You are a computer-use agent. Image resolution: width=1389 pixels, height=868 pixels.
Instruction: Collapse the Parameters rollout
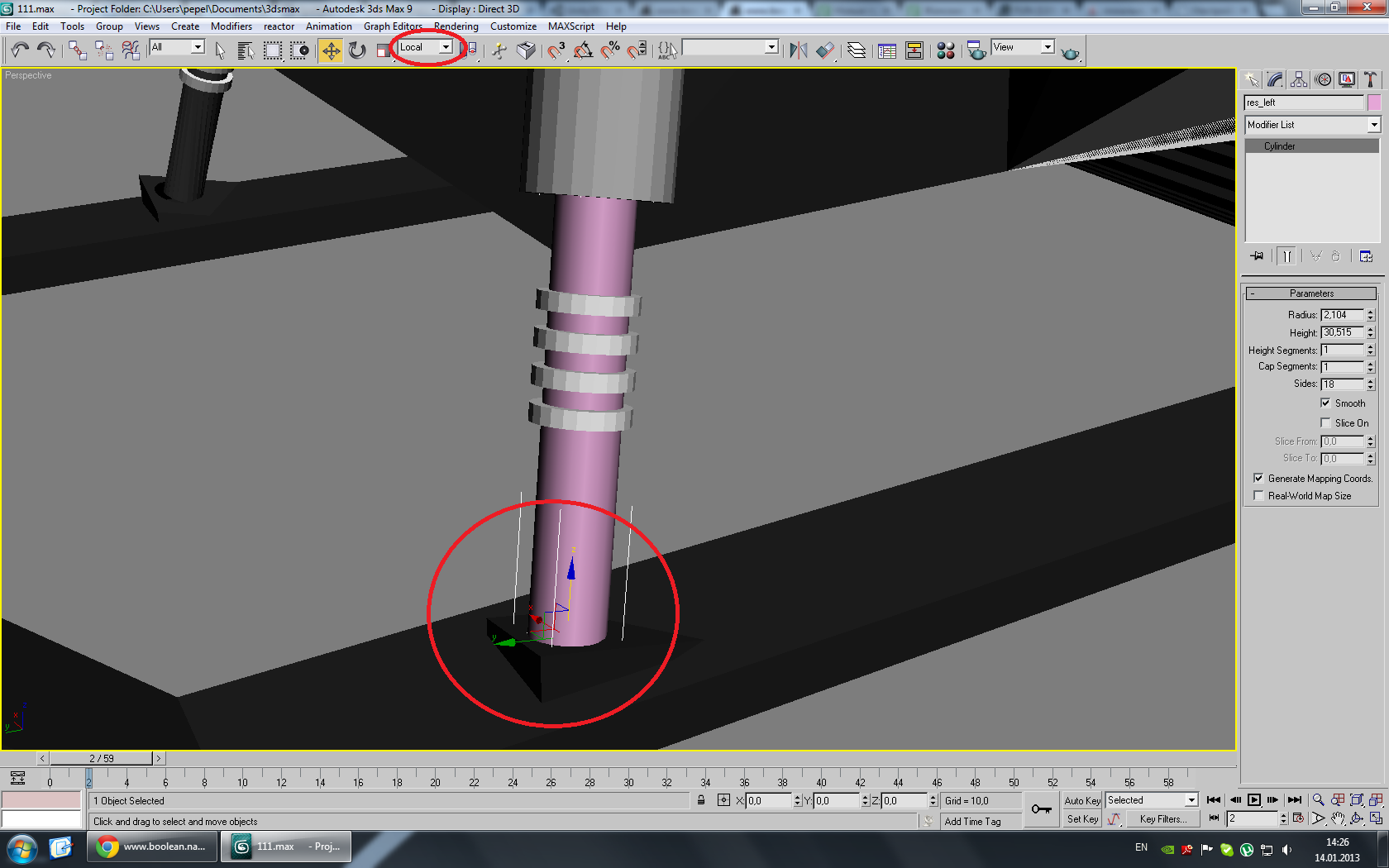point(1311,293)
